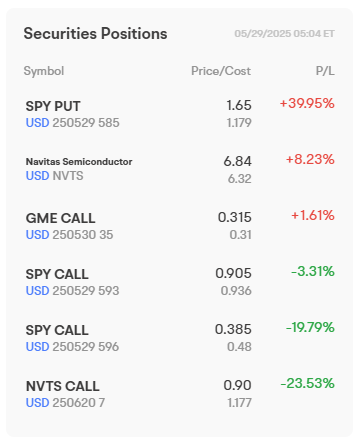Click the +39.95% P/L value
Image resolution: width=361 pixels, height=440 pixels.
point(307,103)
